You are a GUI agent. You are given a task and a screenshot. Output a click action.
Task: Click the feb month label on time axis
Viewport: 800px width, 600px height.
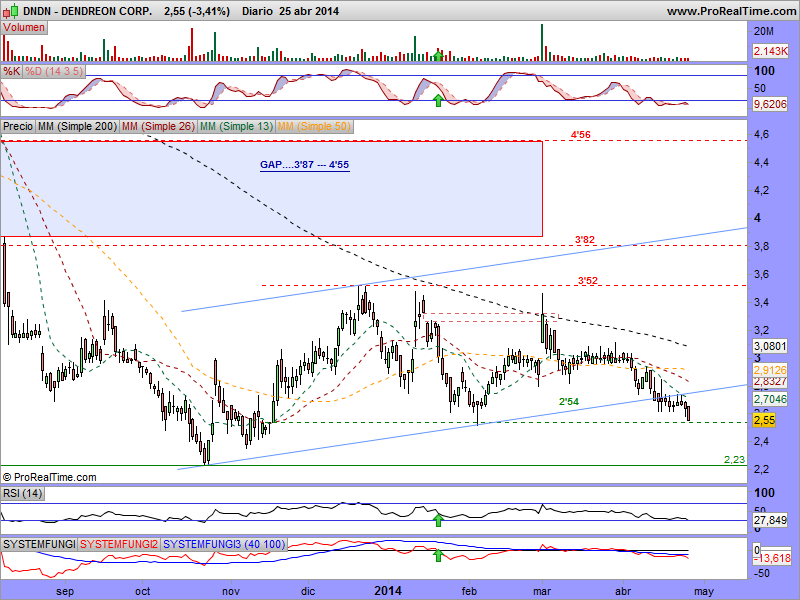click(x=469, y=591)
